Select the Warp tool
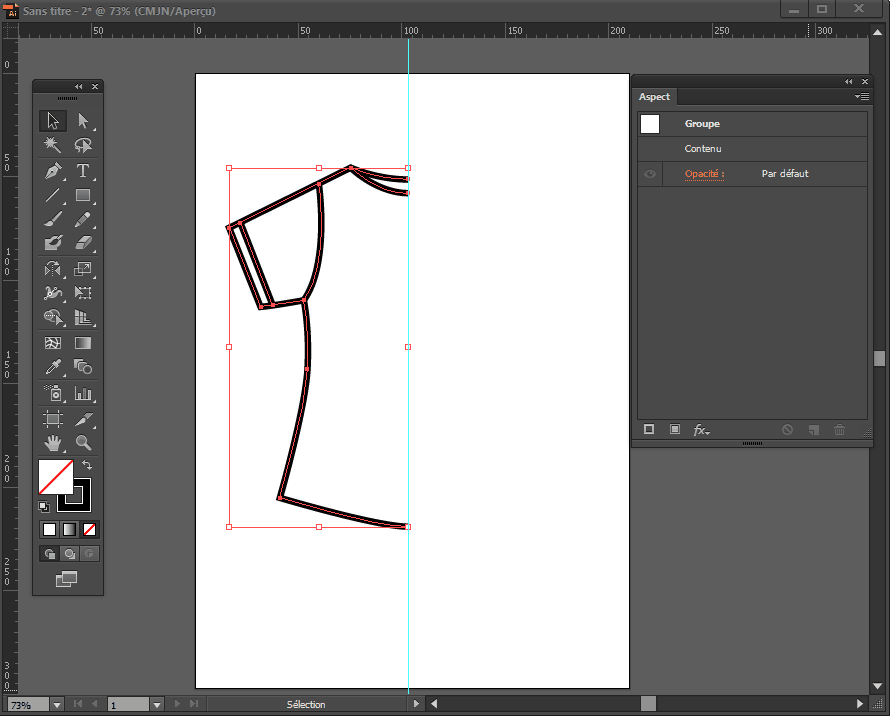Screen dimensions: 890x716 53,293
